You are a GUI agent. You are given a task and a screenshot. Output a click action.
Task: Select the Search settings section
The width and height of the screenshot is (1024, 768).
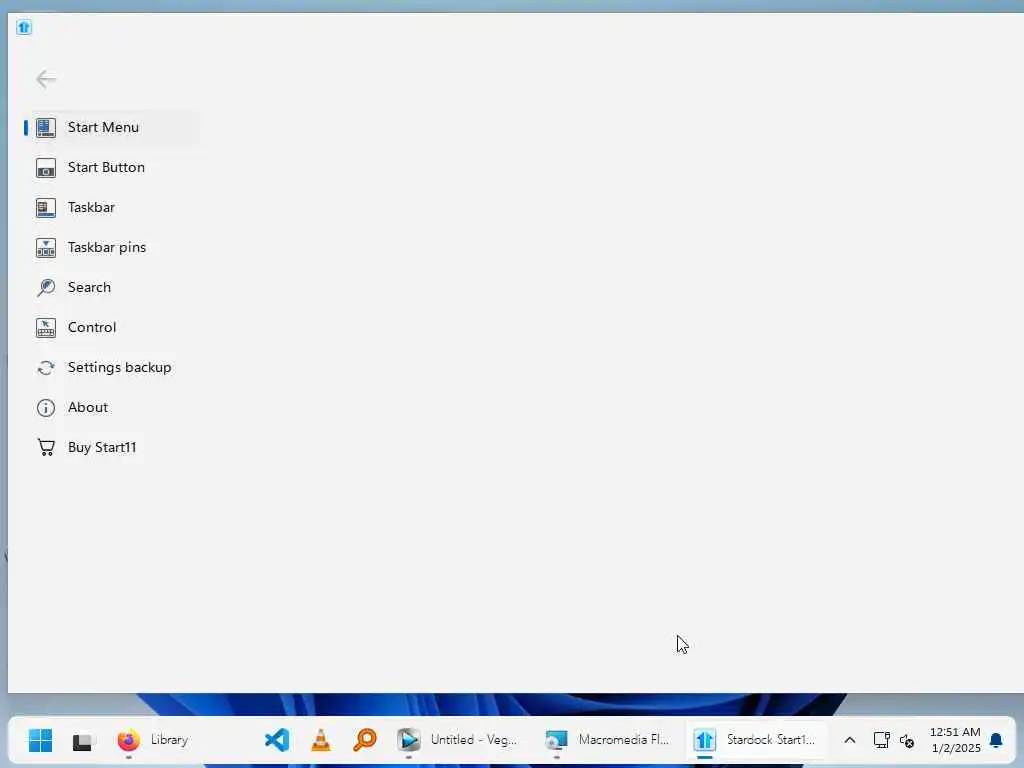[112, 287]
